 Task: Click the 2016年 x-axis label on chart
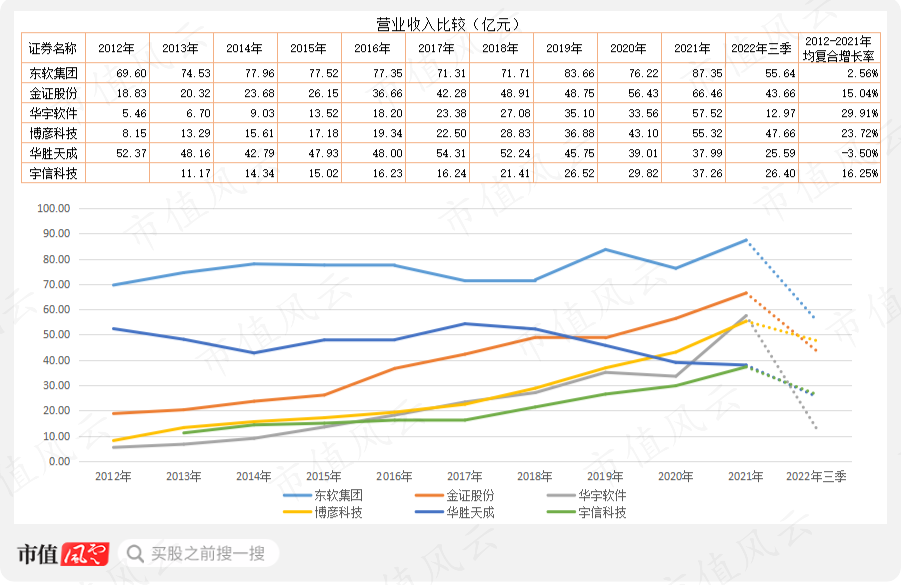tap(394, 476)
